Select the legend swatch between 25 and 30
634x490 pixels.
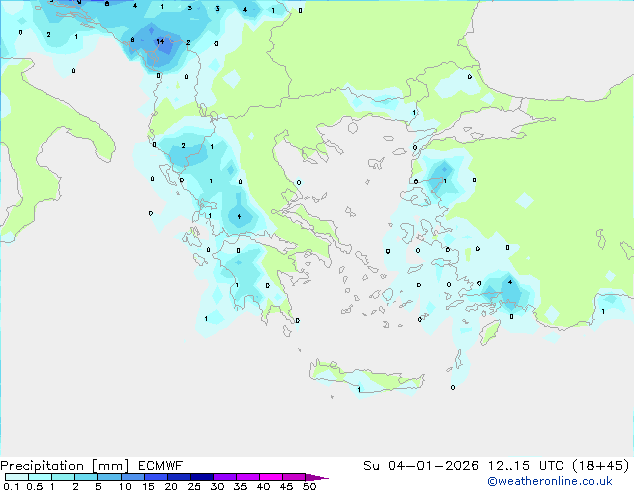(206, 477)
